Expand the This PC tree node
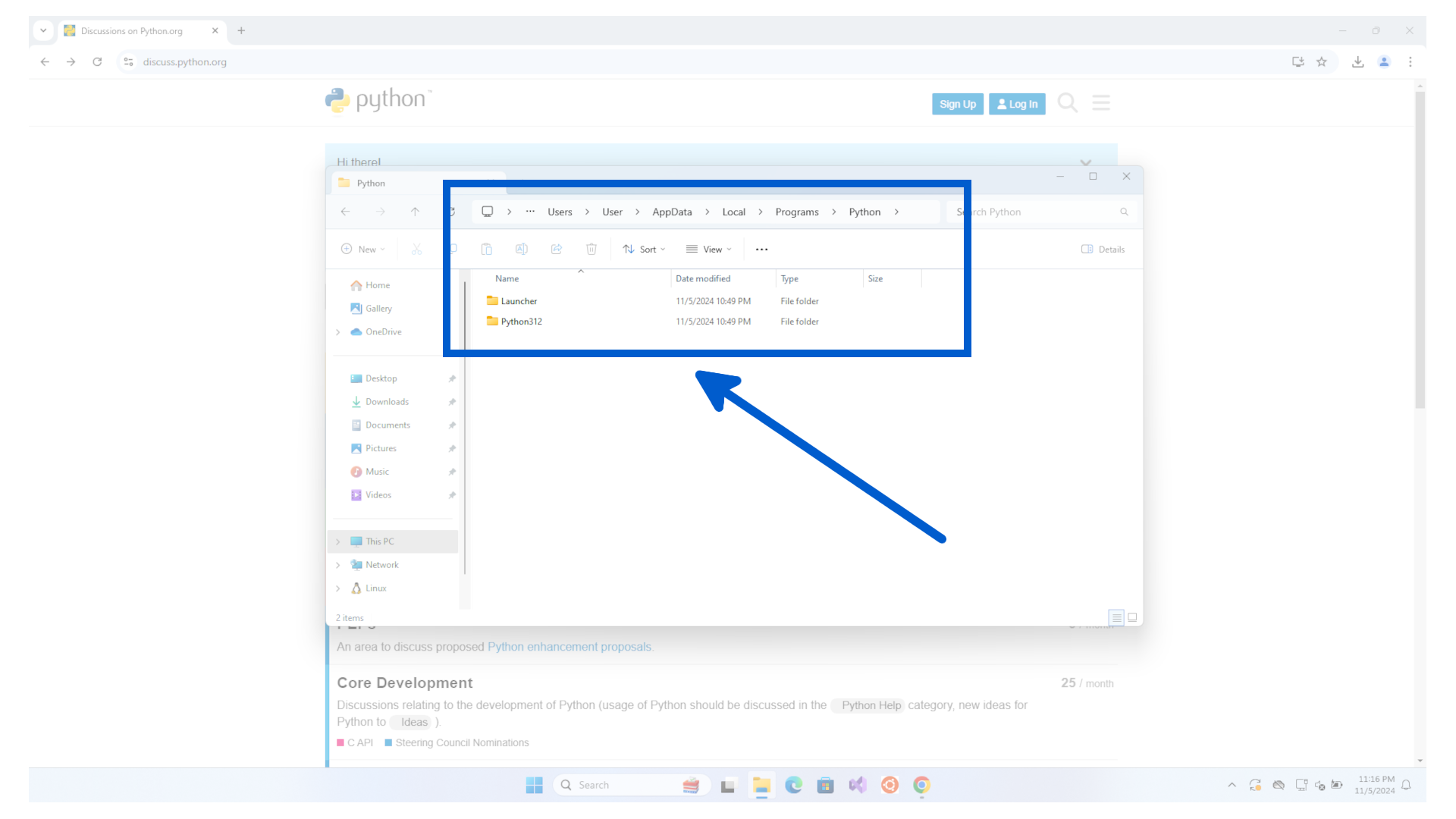This screenshot has width=1456, height=819. pyautogui.click(x=338, y=541)
